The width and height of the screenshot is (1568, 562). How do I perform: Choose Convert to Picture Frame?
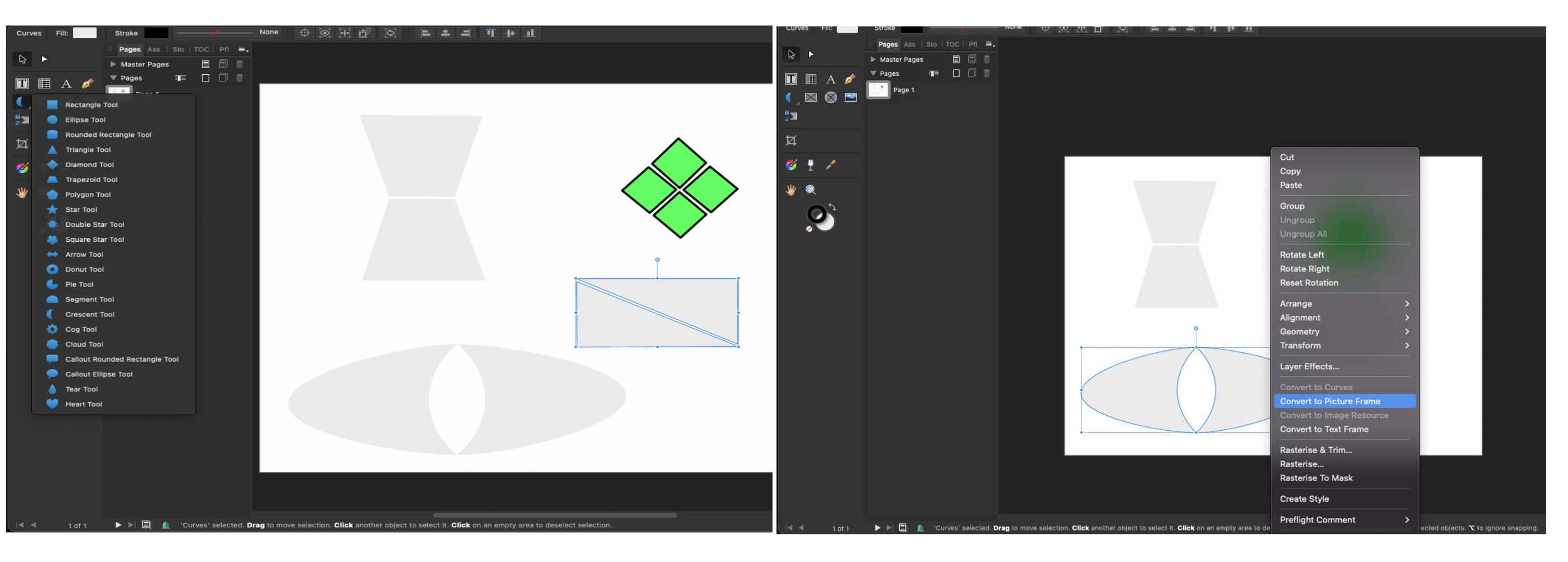[1344, 402]
